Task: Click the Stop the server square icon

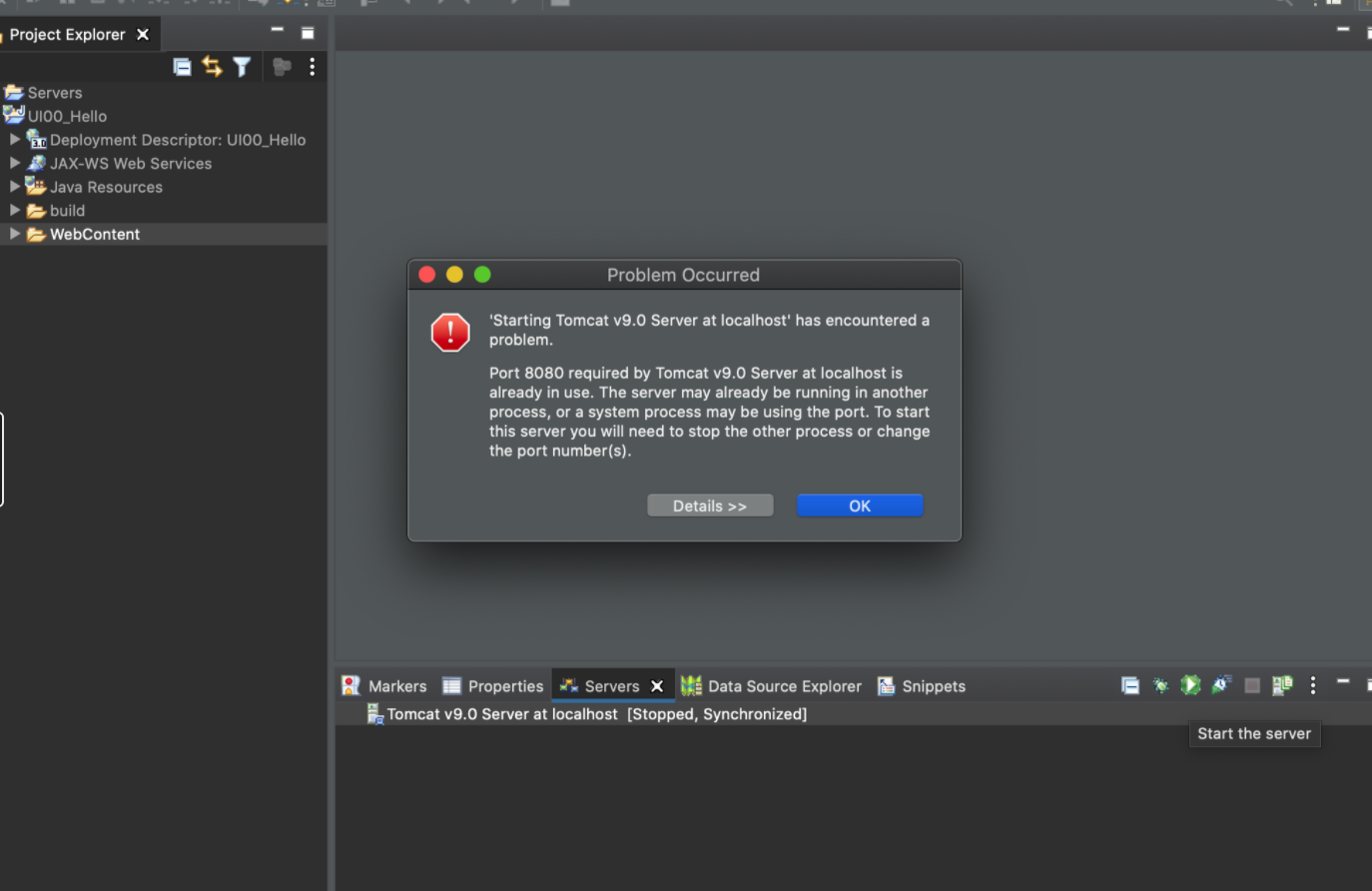Action: click(1252, 685)
